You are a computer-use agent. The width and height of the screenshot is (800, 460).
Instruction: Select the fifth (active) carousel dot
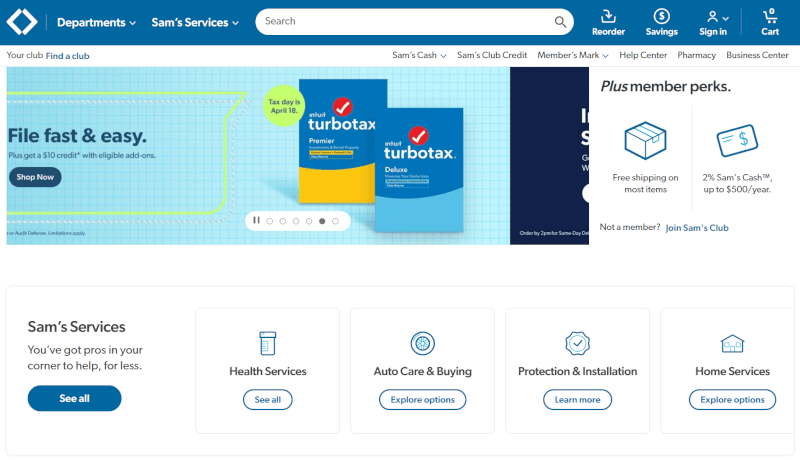tap(322, 221)
